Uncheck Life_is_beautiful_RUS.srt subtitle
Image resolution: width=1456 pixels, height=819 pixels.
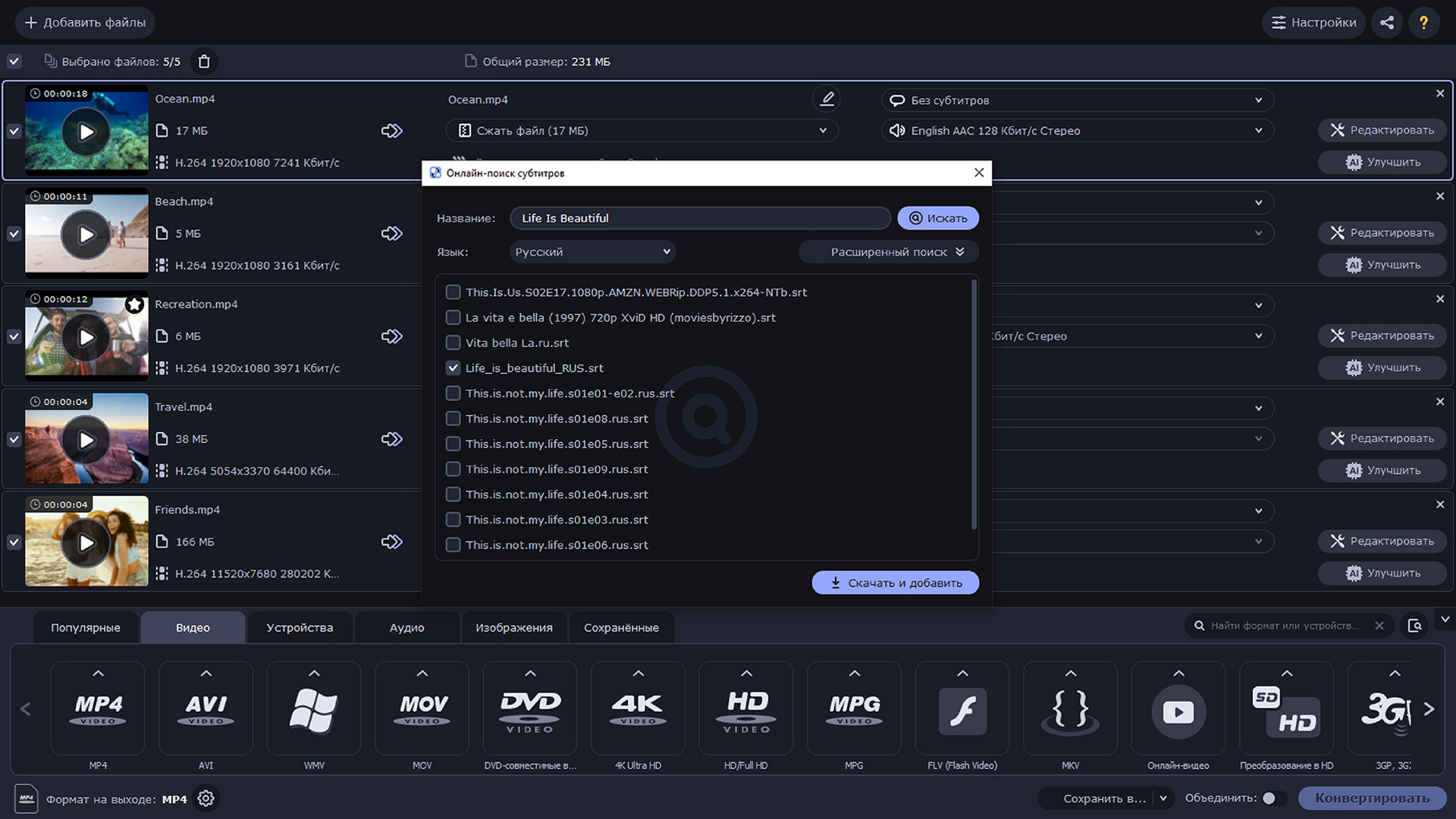(453, 368)
